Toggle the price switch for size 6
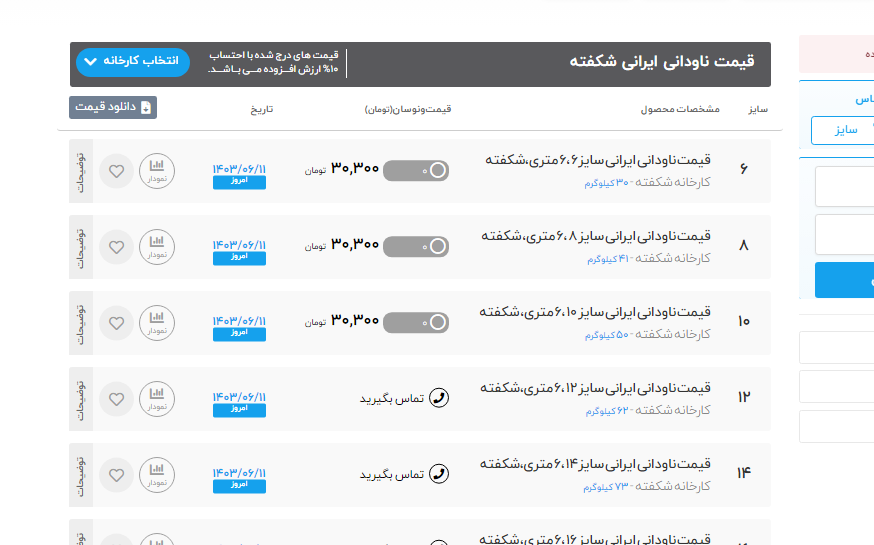This screenshot has height=545, width=874. coord(416,171)
